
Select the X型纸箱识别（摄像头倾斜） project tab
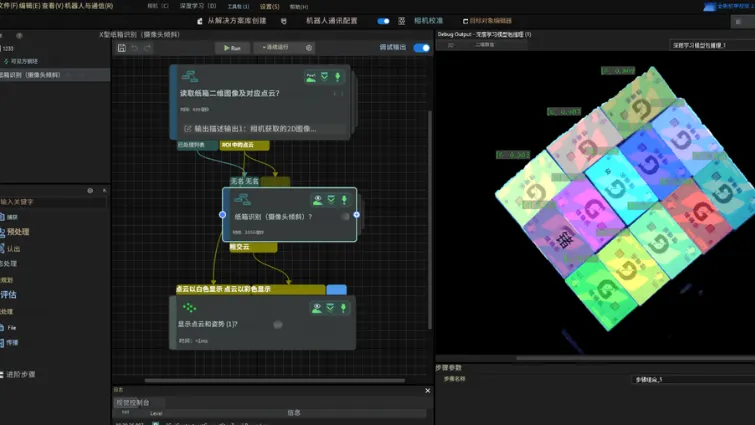[139, 35]
